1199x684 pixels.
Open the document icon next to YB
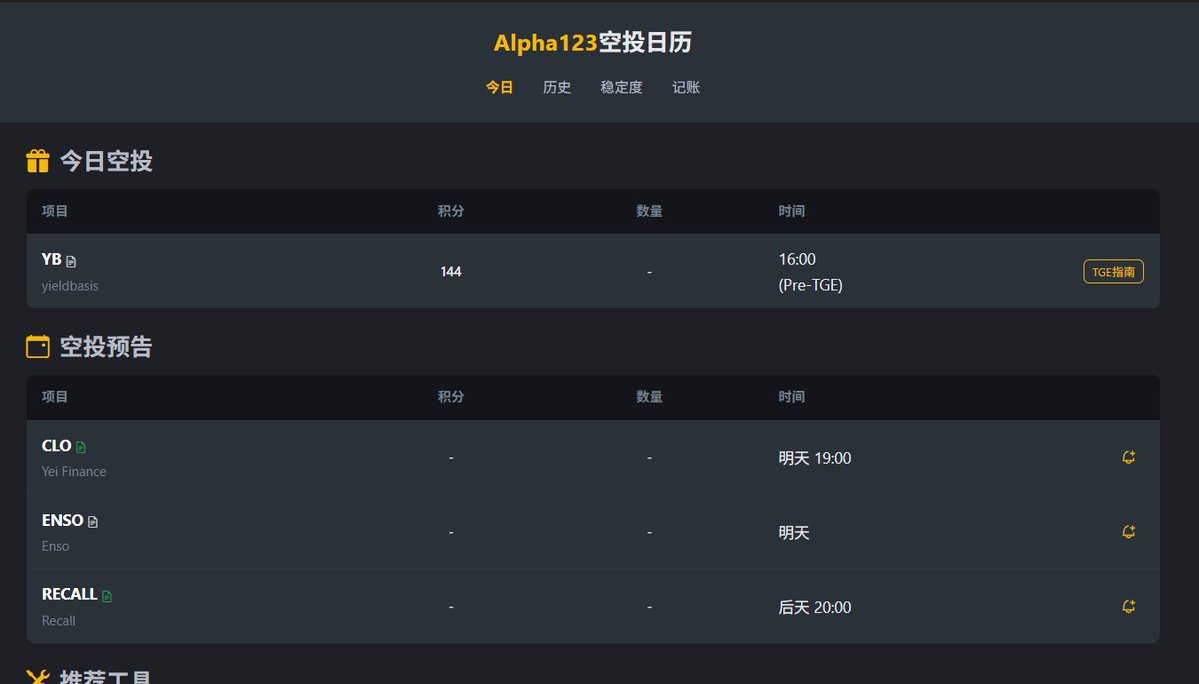[x=71, y=261]
